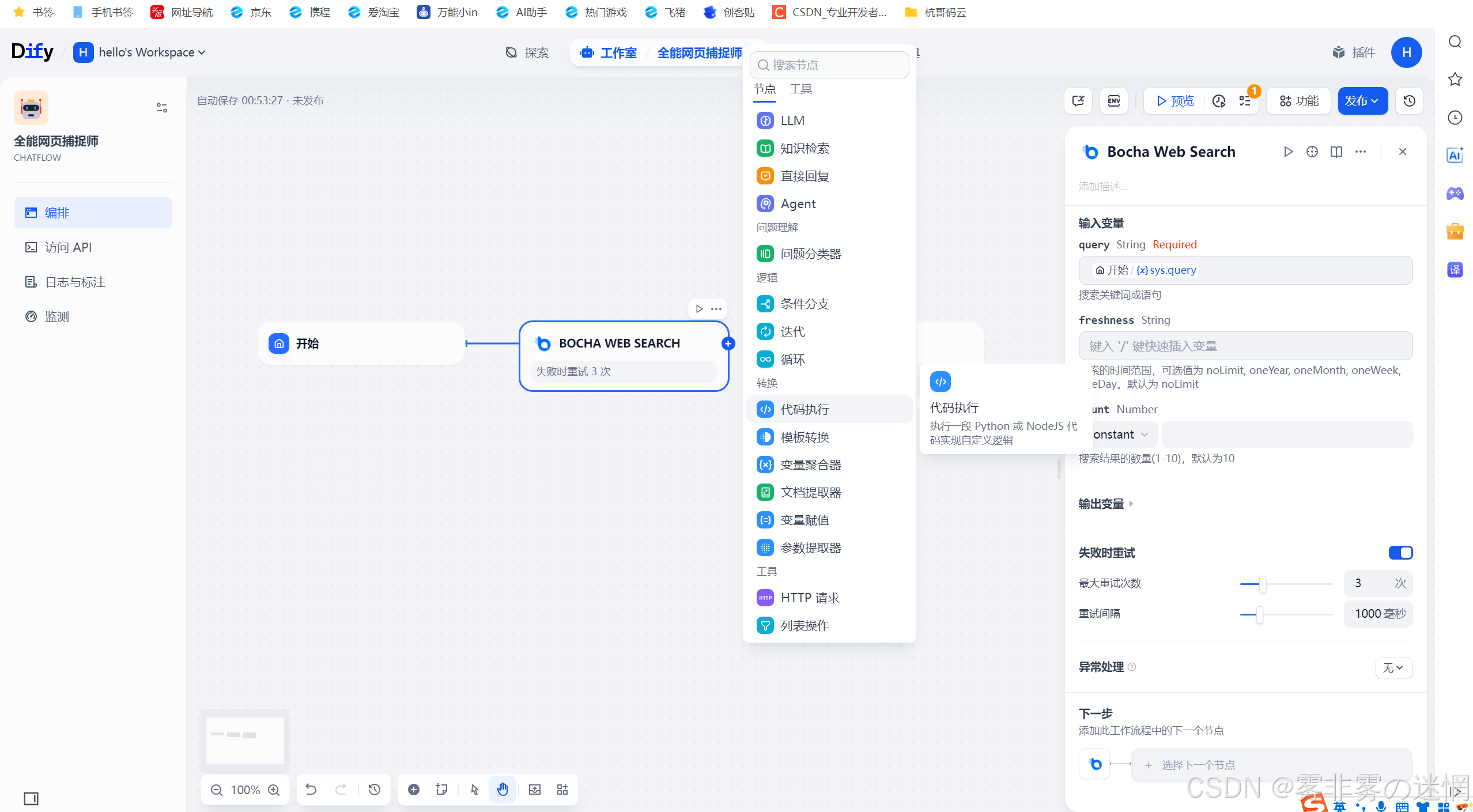Open version history clock icon

[1410, 101]
